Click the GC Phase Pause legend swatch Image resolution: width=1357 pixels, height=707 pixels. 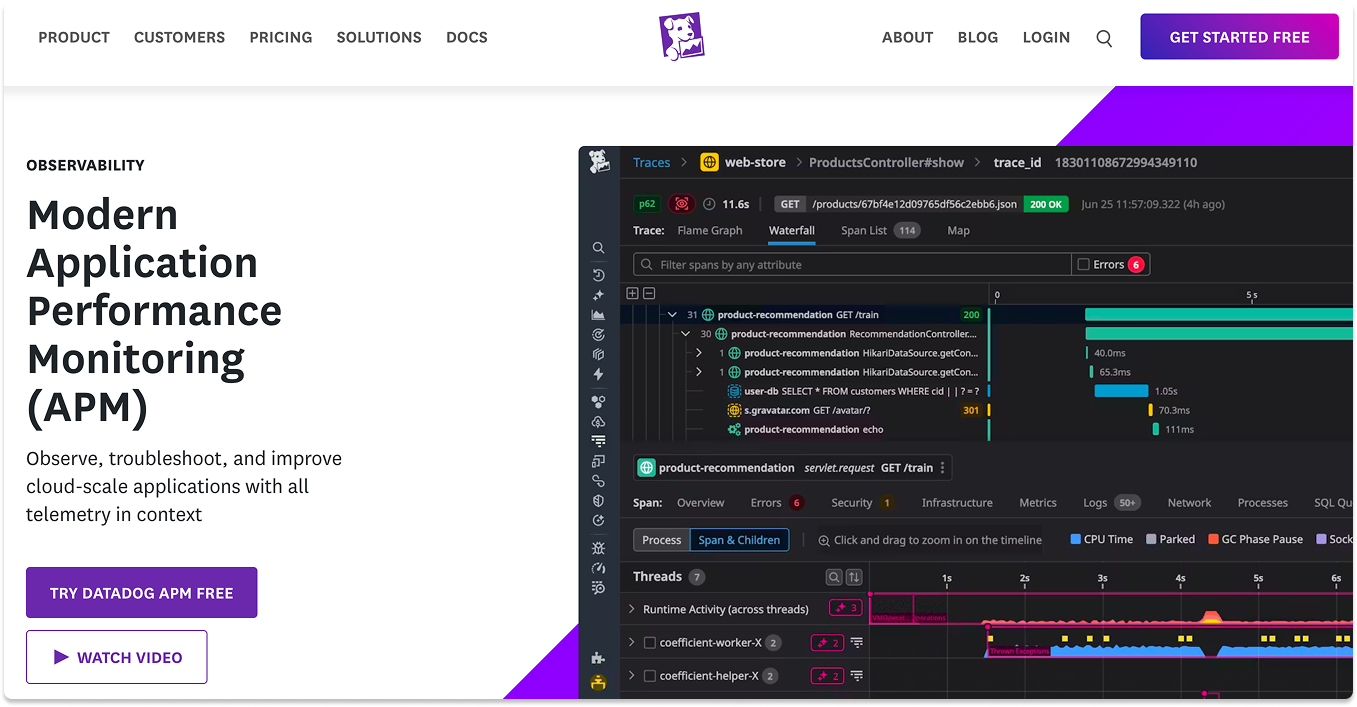point(1213,539)
